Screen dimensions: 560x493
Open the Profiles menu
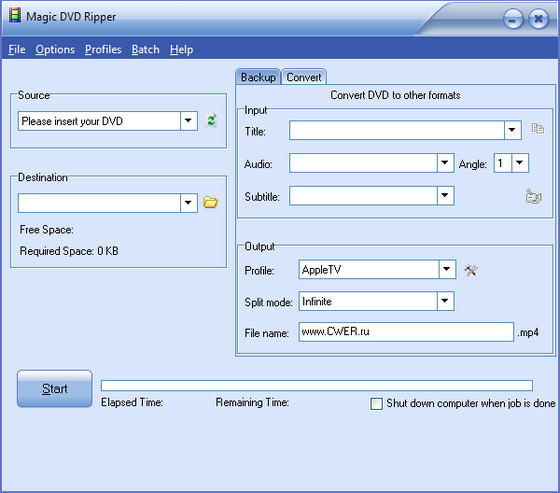[x=103, y=49]
